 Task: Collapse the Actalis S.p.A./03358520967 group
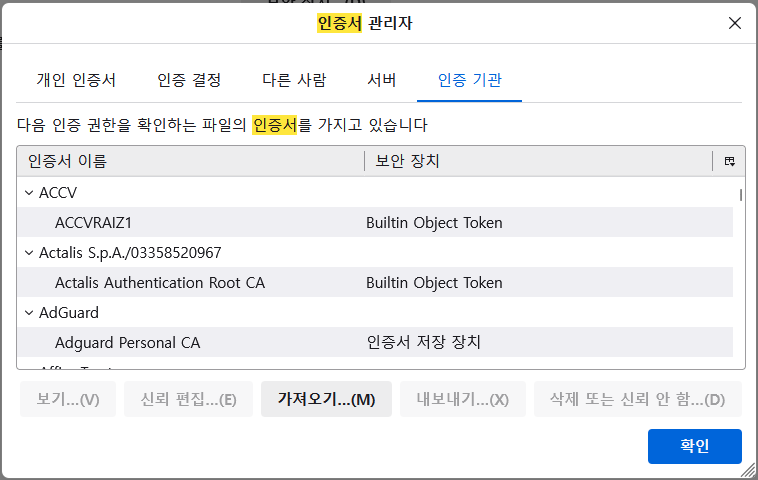tap(29, 253)
